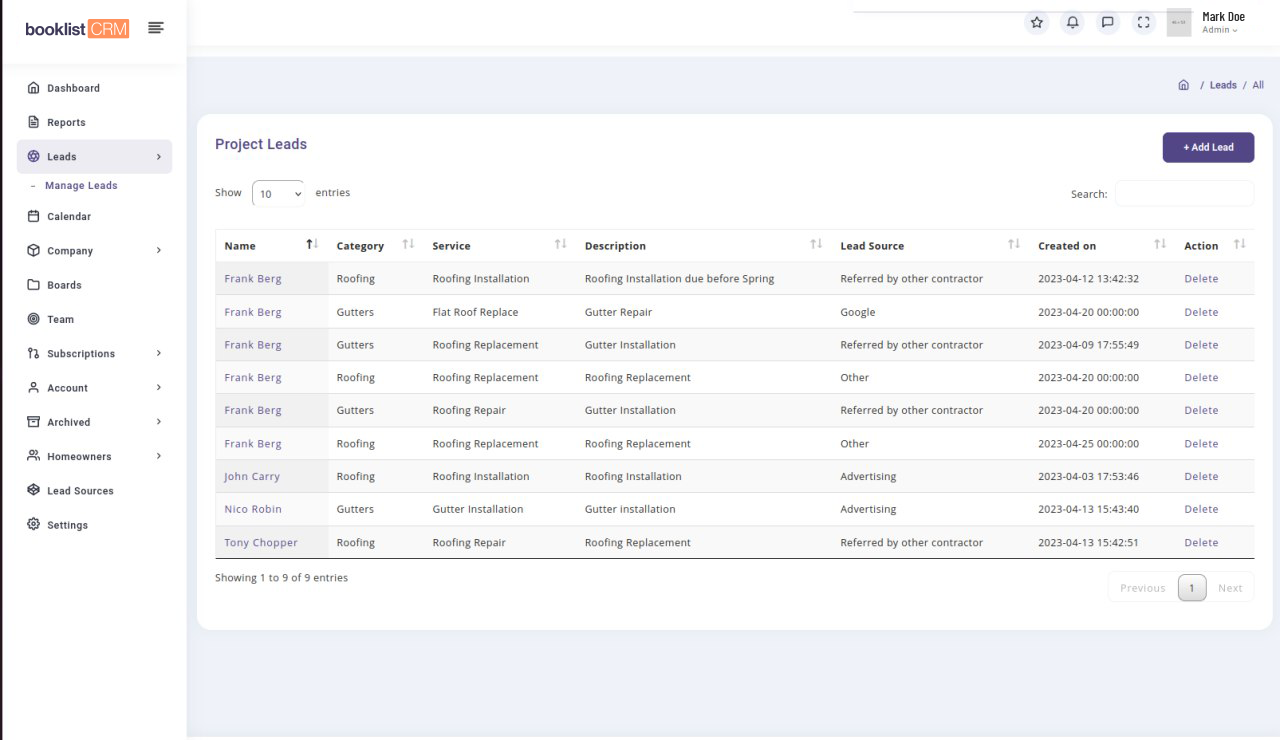Expand the Archived submenu chevron
Image resolution: width=1280 pixels, height=740 pixels.
(x=158, y=422)
